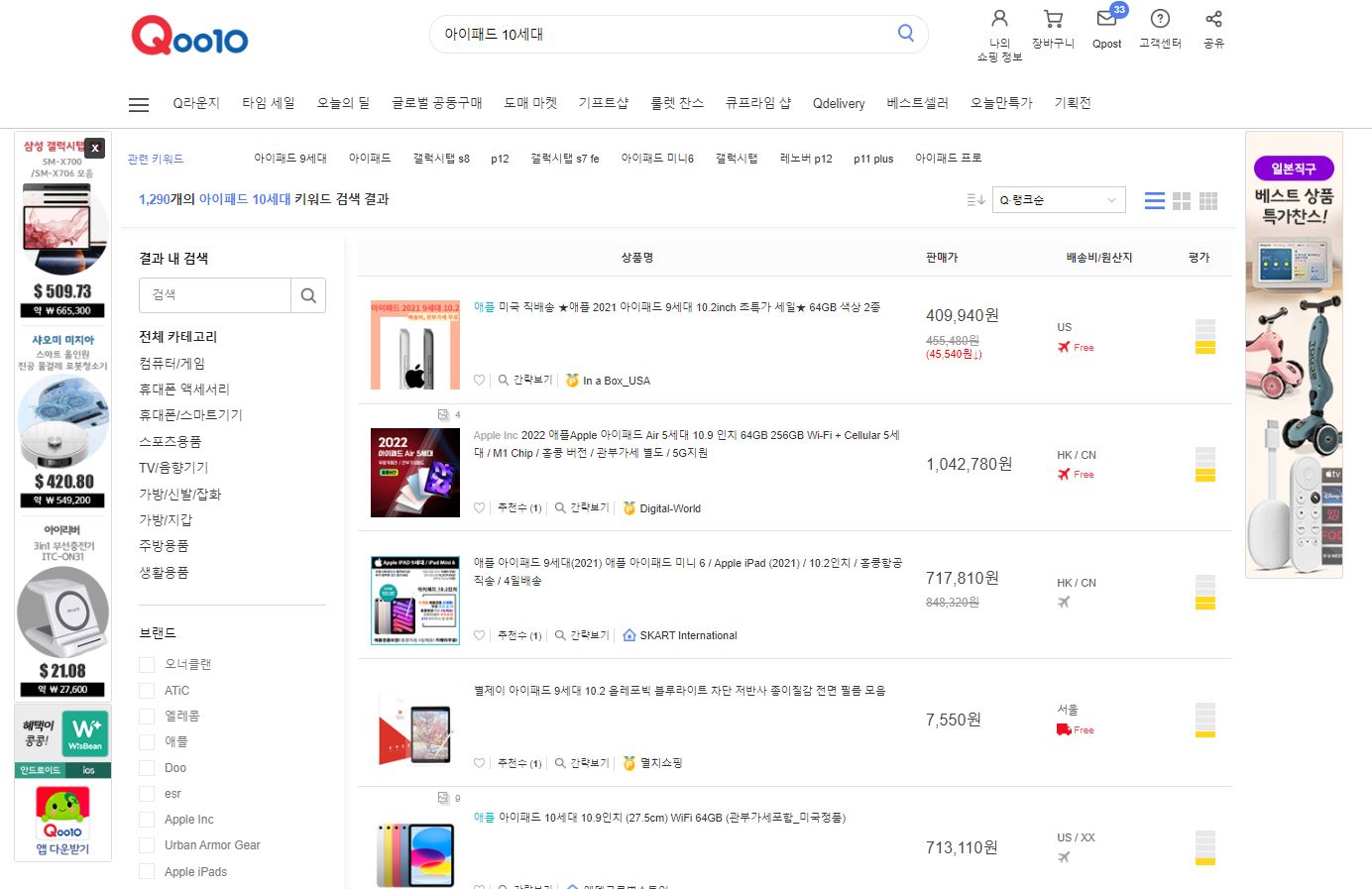Image resolution: width=1372 pixels, height=889 pixels.
Task: Check the esr brand checkbox
Action: (147, 793)
